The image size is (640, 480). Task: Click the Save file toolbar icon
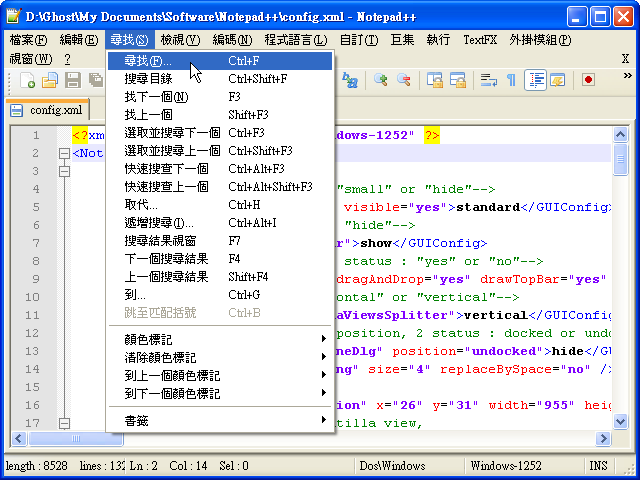73,80
